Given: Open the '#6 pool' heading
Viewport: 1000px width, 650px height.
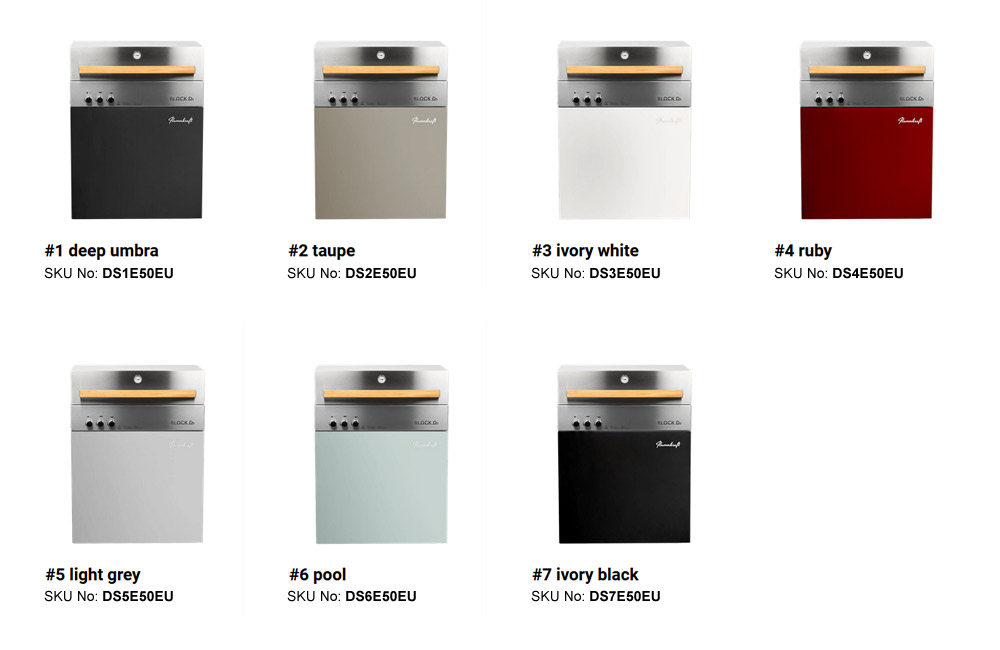Looking at the screenshot, I should [x=318, y=575].
